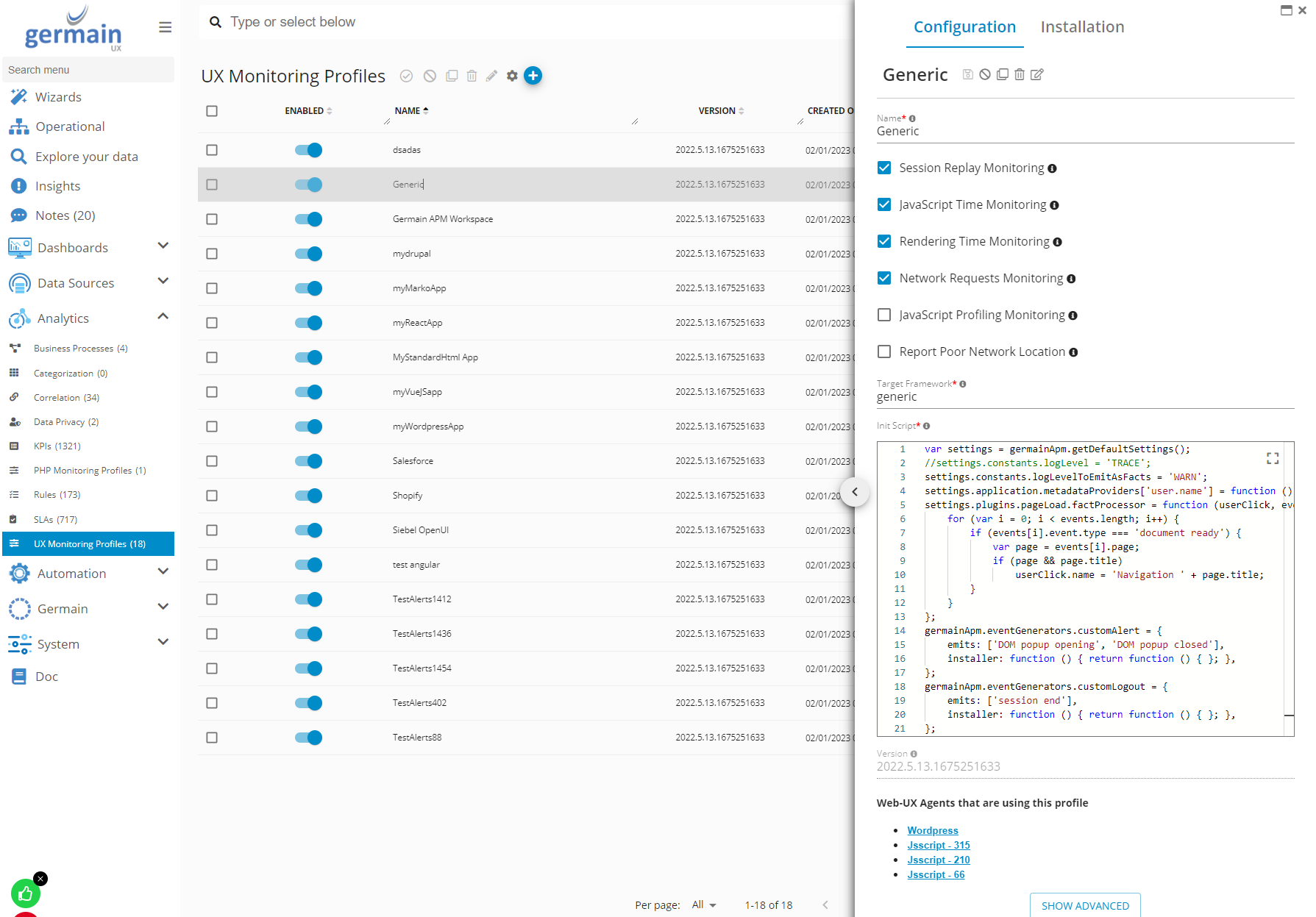Collapse the Analytics menu section
This screenshot has height=917, width=1316.
point(163,317)
